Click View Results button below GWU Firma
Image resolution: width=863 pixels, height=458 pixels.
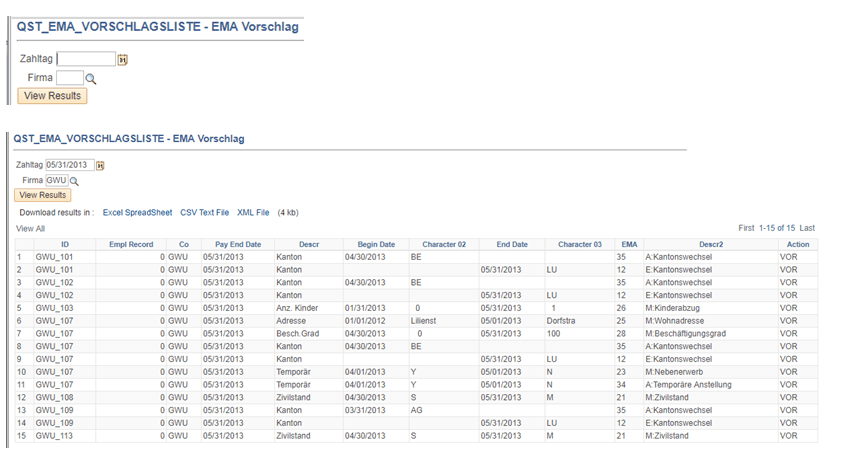[42, 195]
